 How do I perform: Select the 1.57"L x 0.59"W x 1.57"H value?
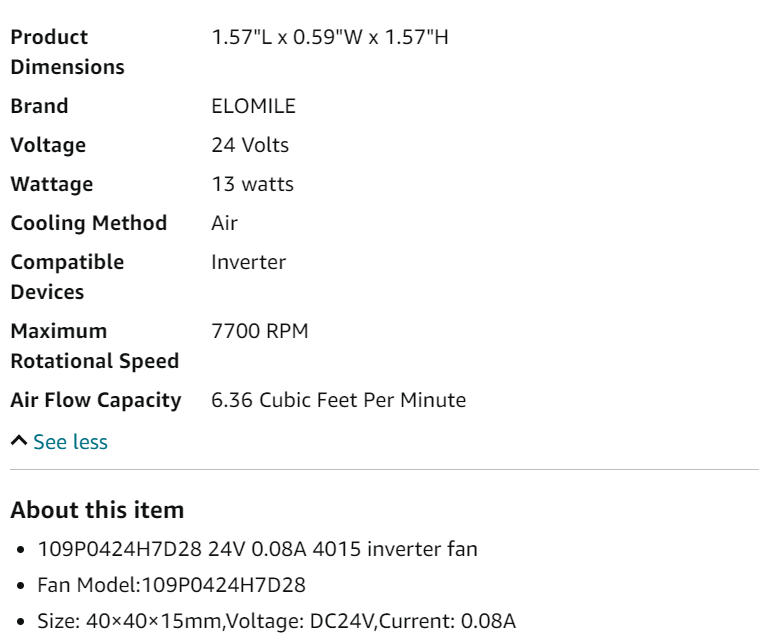(330, 37)
